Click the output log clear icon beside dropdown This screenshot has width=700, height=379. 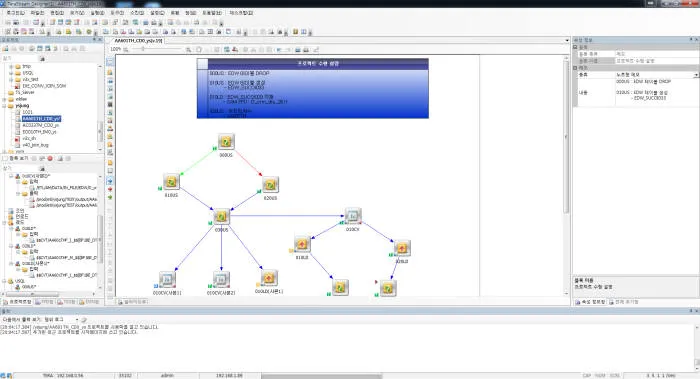point(84,320)
